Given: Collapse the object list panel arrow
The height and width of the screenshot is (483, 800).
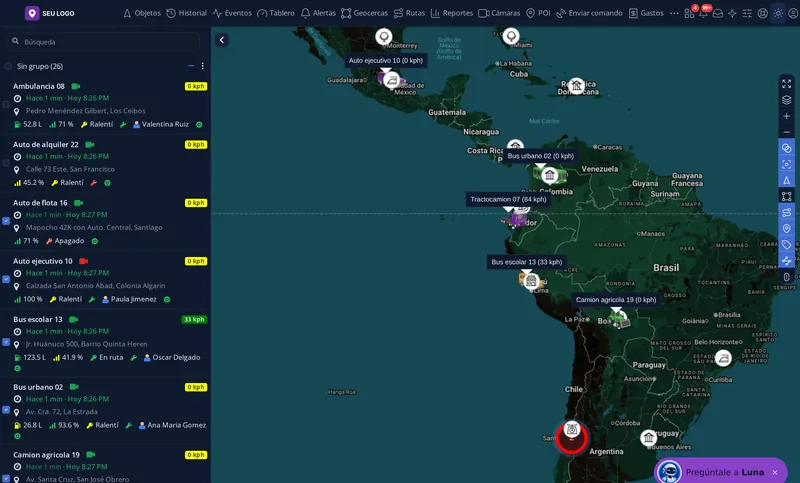Looking at the screenshot, I should [x=222, y=40].
